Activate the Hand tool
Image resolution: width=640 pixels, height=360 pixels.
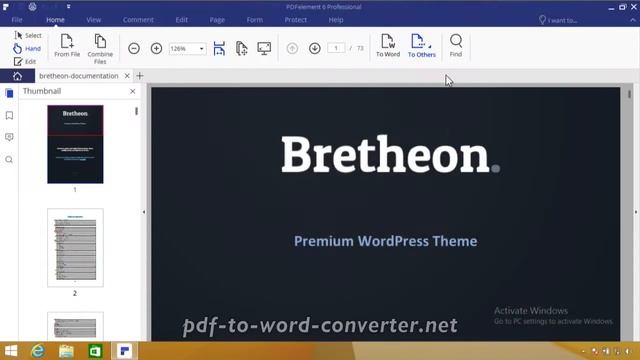pyautogui.click(x=27, y=49)
